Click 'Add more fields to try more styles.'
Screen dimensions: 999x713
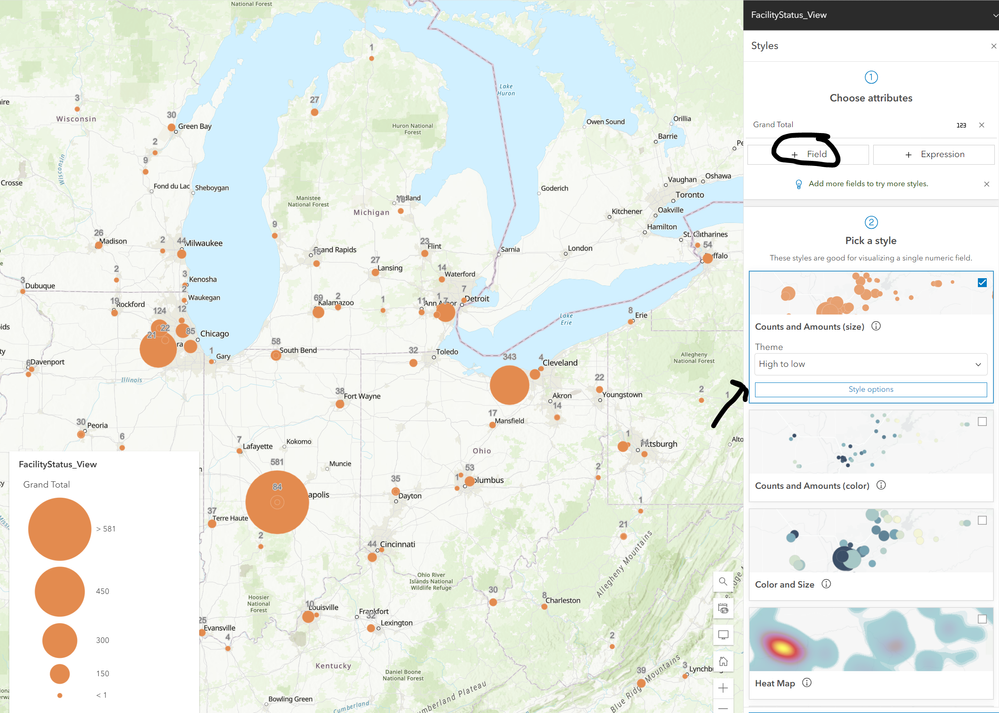pos(868,184)
